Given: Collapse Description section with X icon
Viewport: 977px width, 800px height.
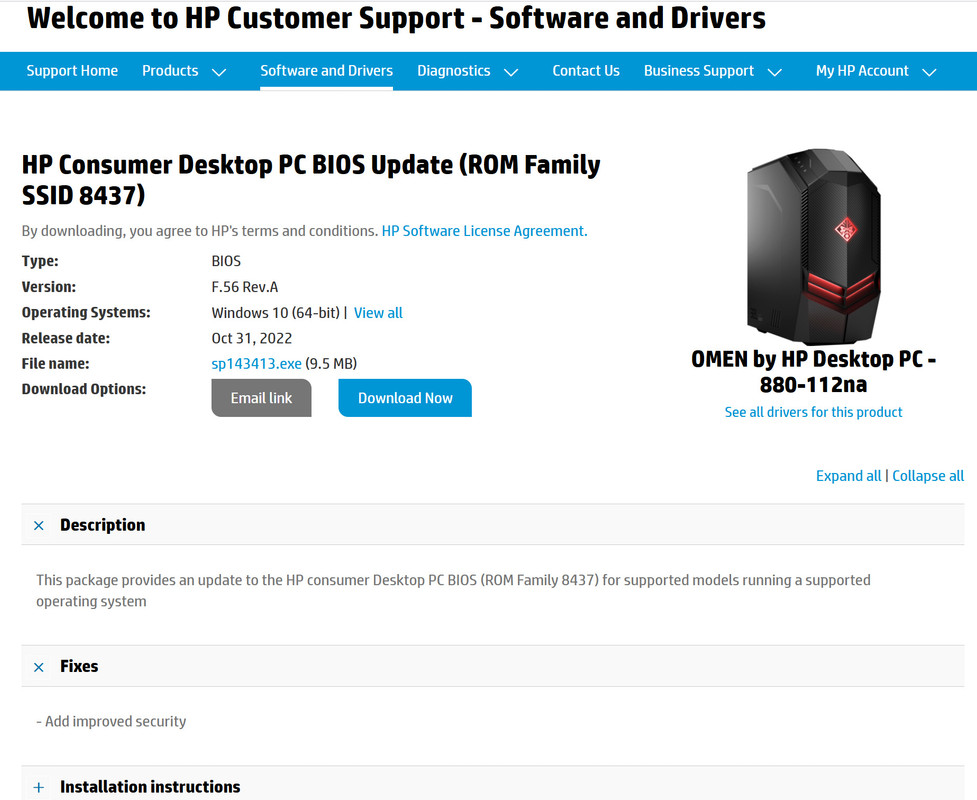Looking at the screenshot, I should pos(39,526).
